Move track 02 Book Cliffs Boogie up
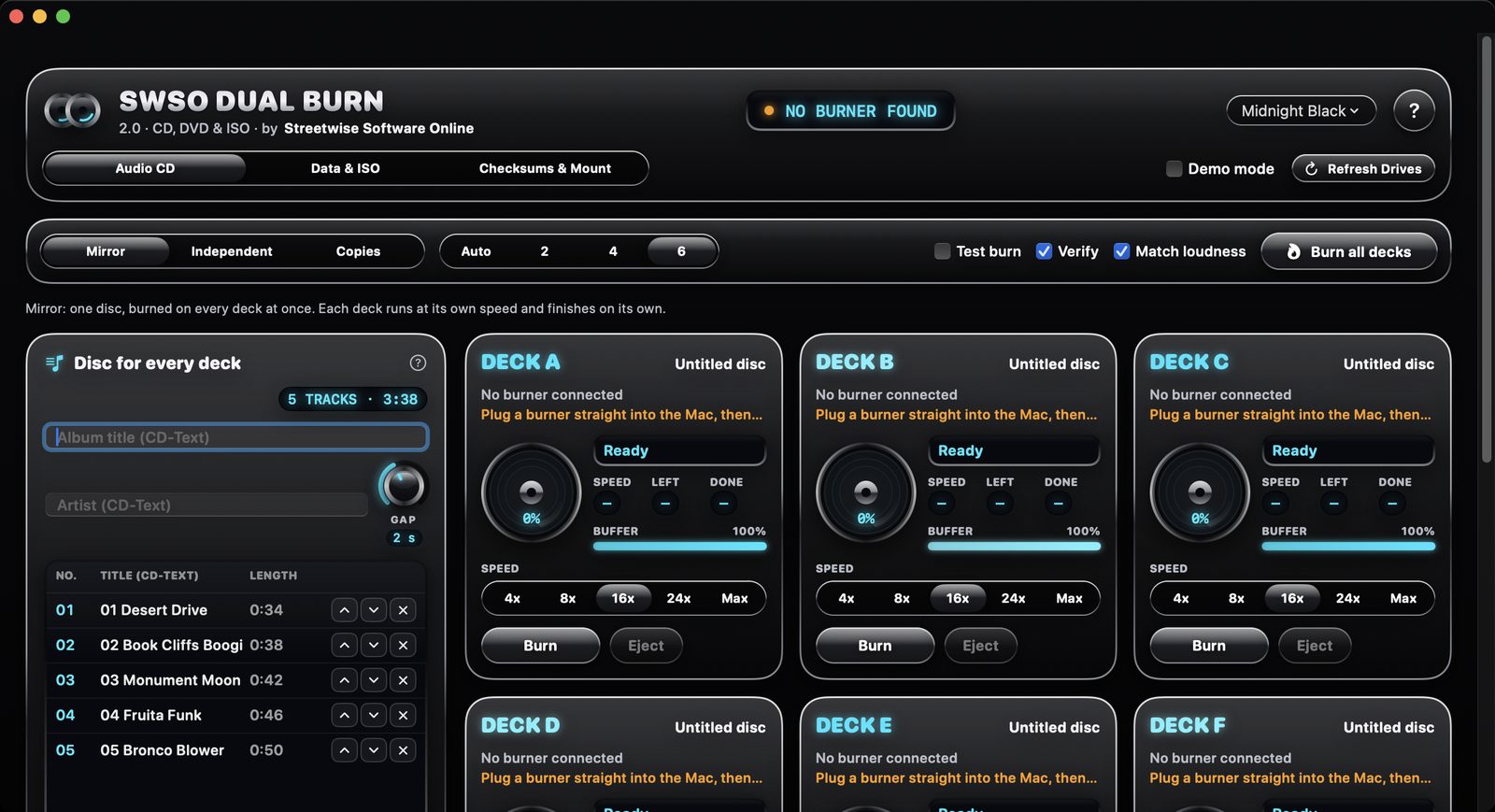 (345, 645)
